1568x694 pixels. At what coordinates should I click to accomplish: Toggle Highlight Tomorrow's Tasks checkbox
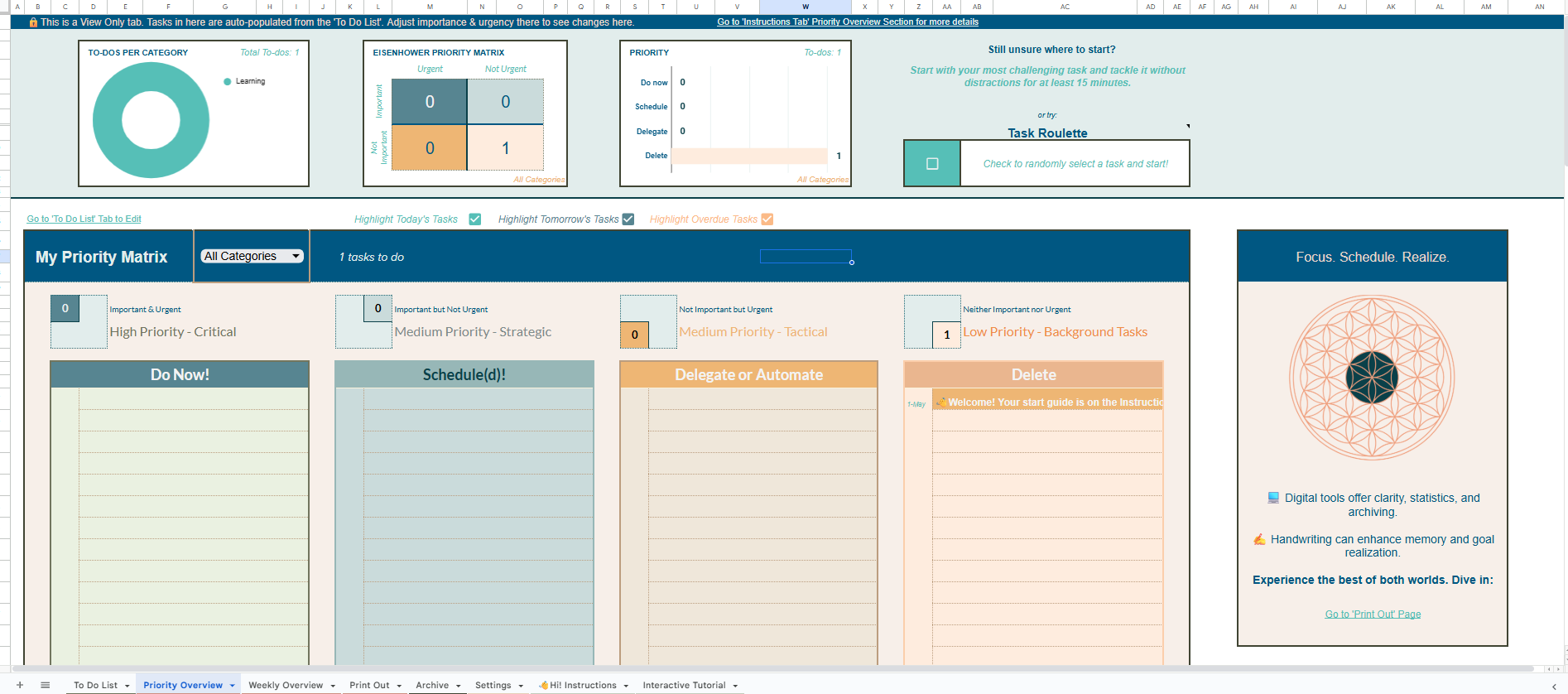tap(628, 219)
